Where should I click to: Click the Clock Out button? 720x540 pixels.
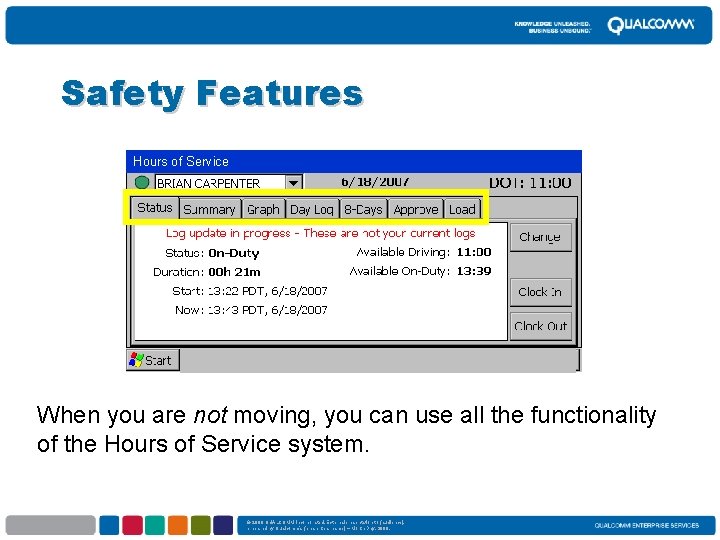(540, 326)
